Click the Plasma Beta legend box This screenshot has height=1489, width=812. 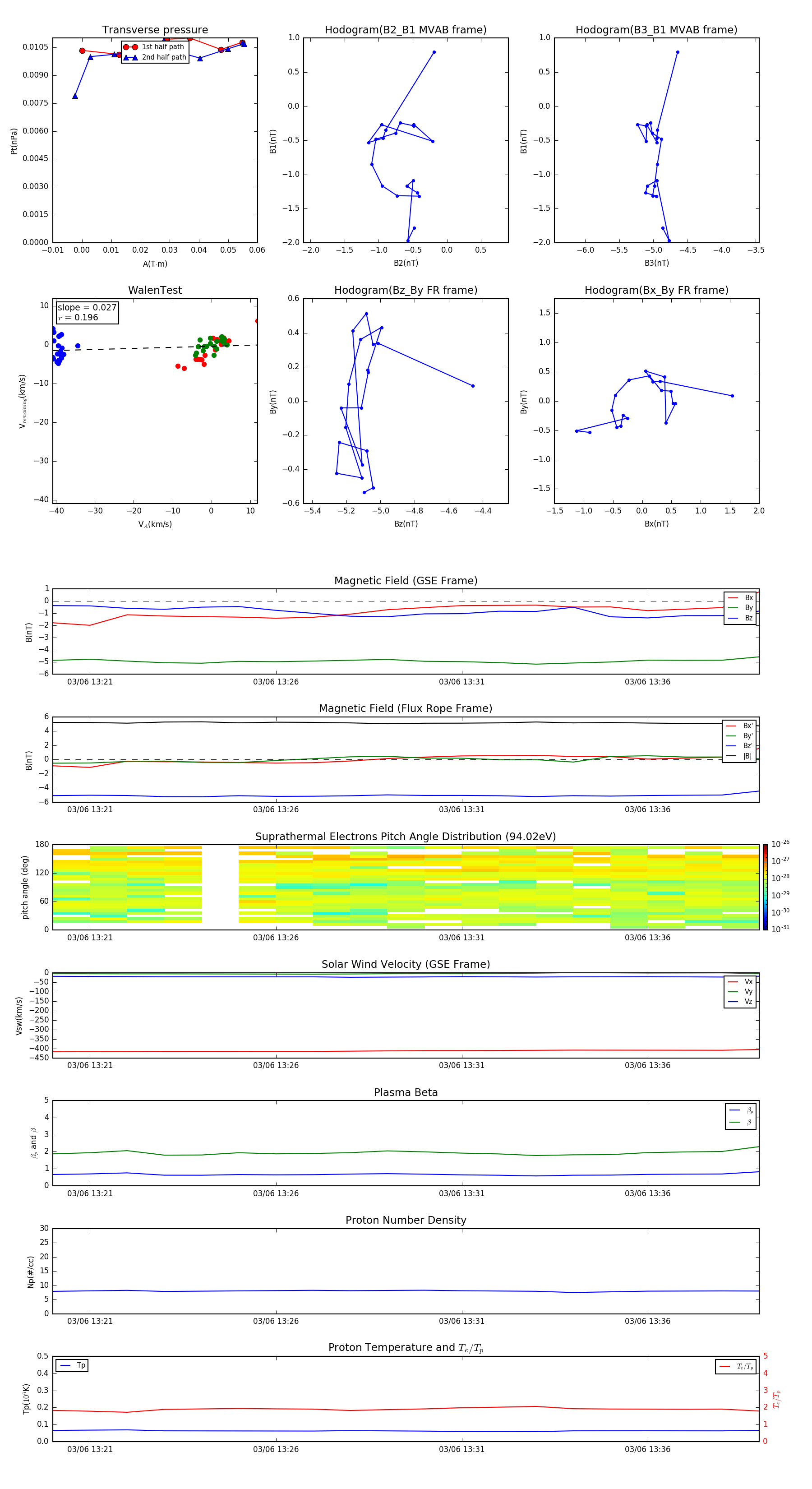pyautogui.click(x=740, y=1116)
